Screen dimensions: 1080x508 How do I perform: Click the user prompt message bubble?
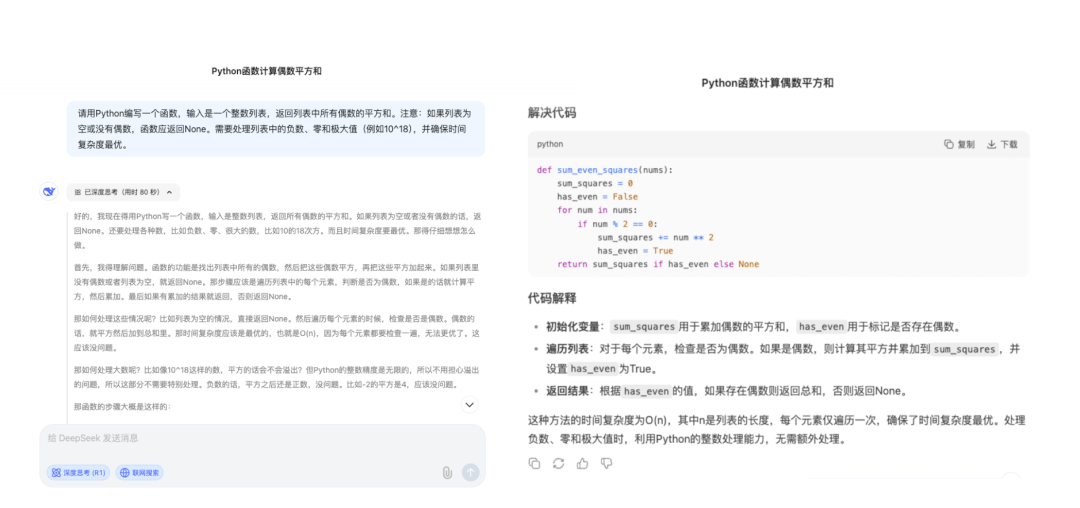click(276, 129)
